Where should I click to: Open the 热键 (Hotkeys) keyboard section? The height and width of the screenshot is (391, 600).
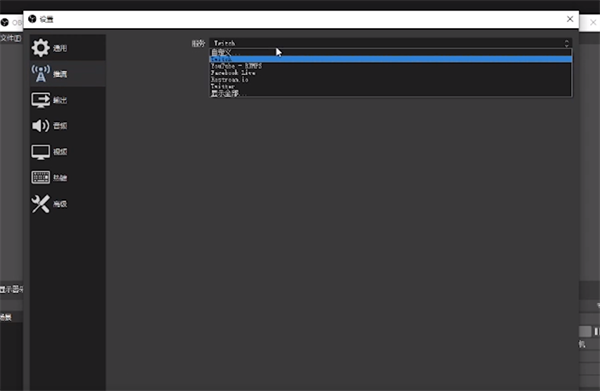click(x=68, y=178)
